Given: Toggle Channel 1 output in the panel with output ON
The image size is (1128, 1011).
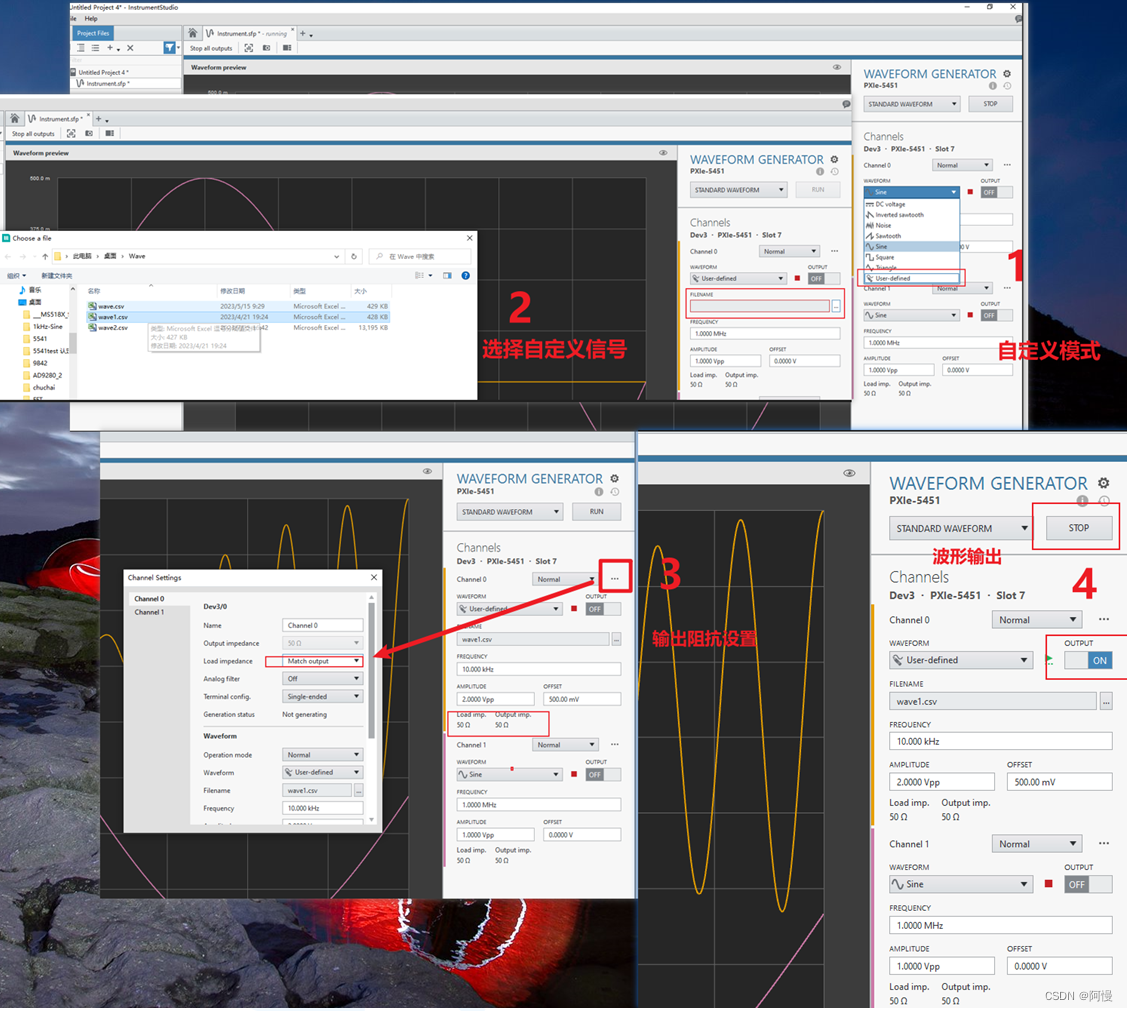Looking at the screenshot, I should [x=1088, y=884].
